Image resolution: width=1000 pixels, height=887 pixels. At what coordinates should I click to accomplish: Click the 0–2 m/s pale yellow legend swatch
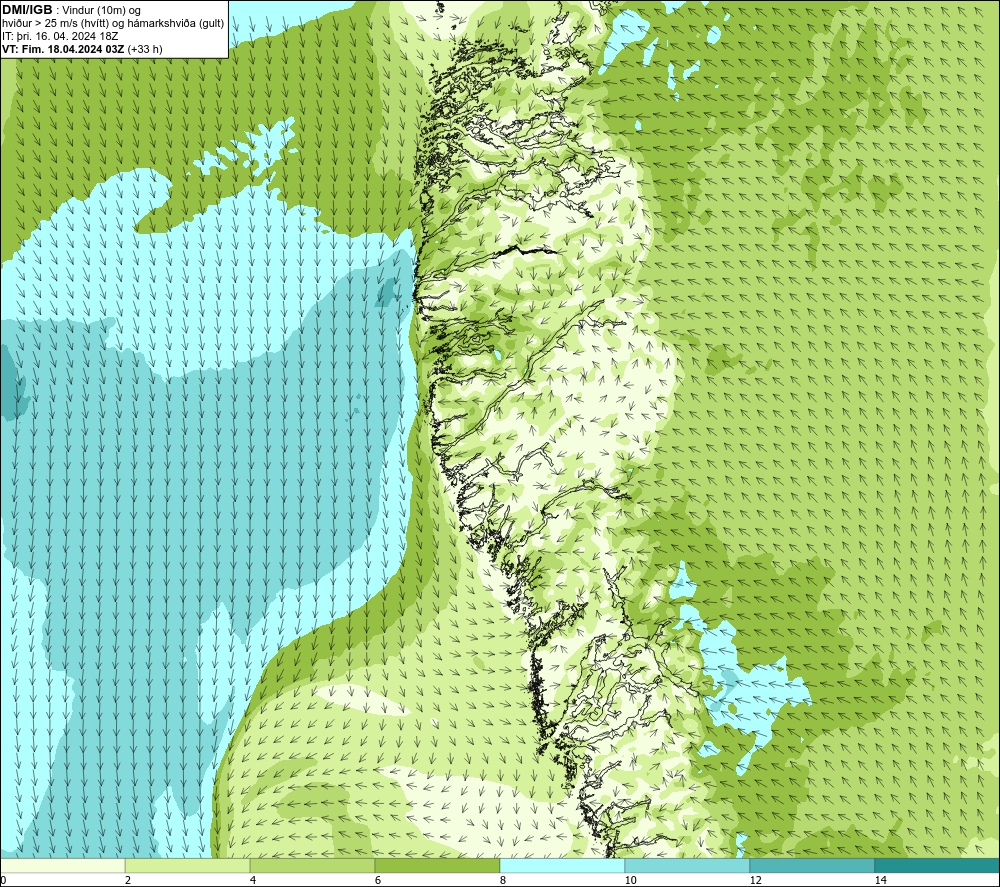62,865
